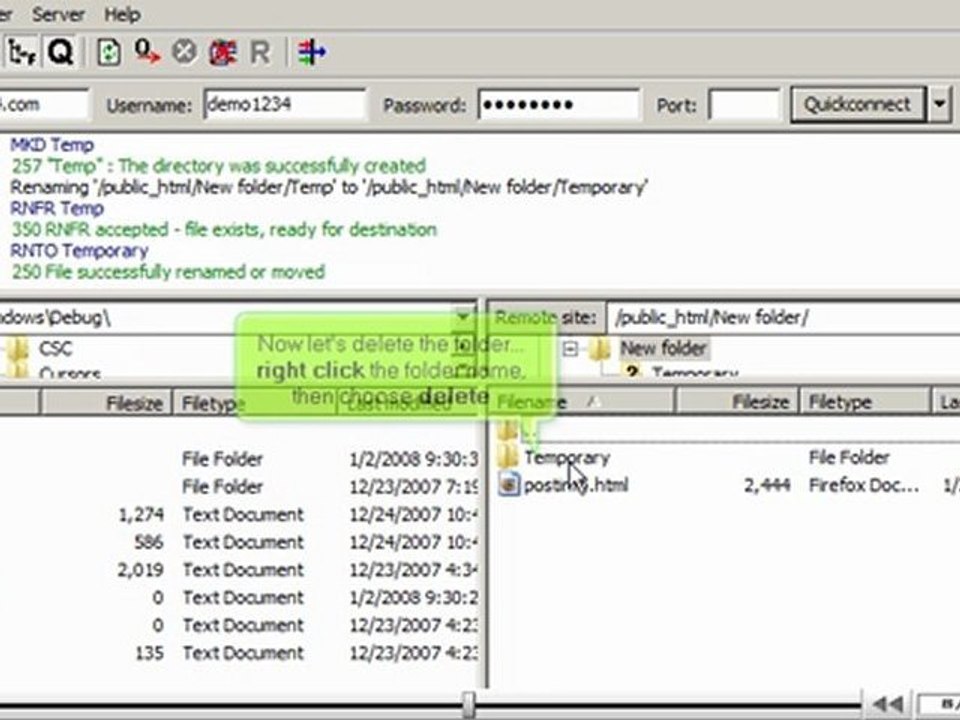Toggle the directory tree view icon
The image size is (960, 720).
21,52
